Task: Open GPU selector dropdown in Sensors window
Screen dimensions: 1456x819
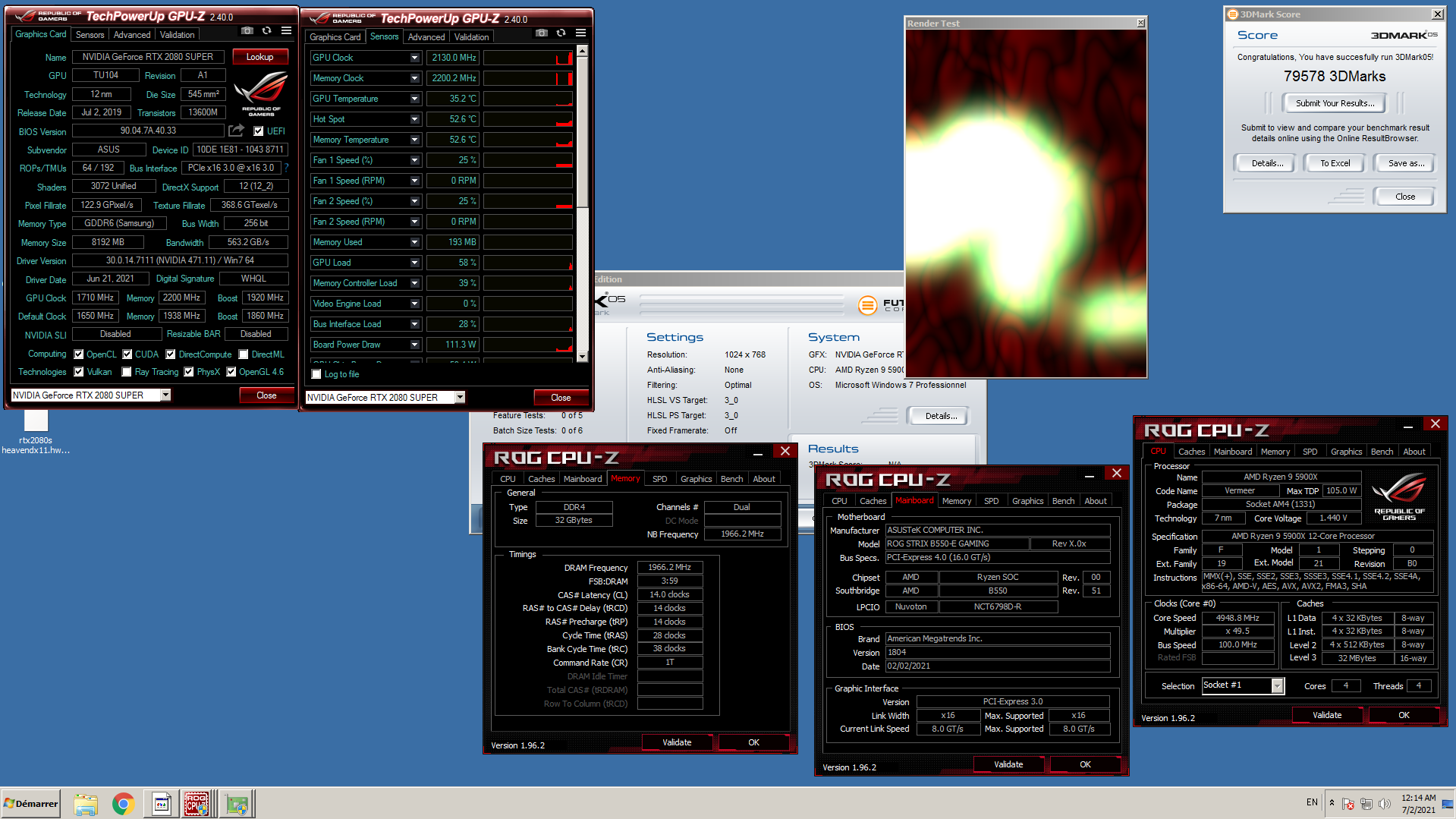Action: [x=460, y=398]
